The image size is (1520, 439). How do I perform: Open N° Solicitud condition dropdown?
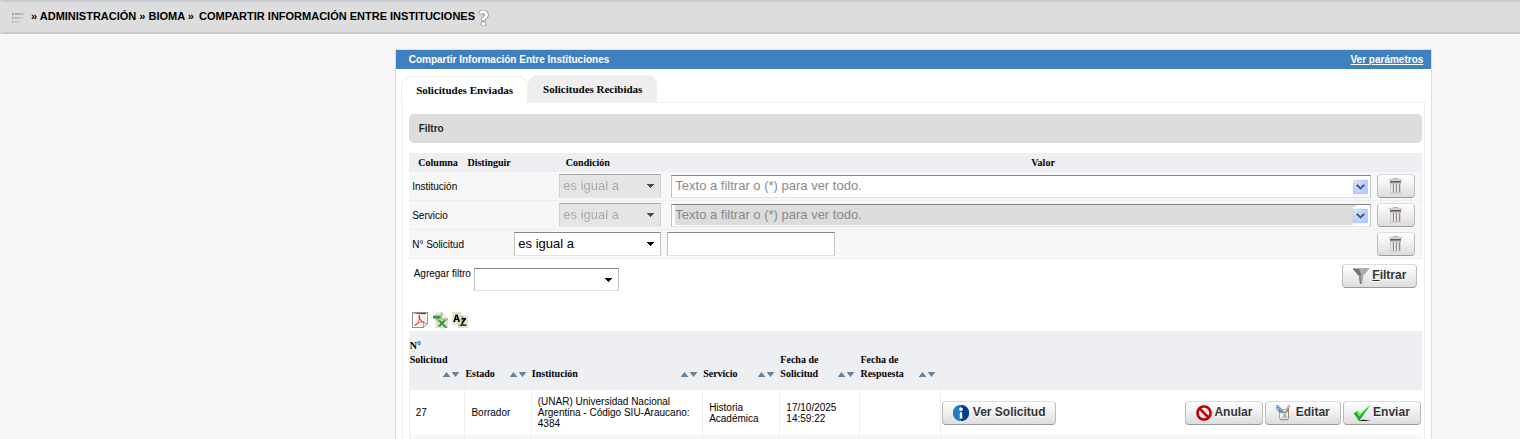pyautogui.click(x=586, y=244)
